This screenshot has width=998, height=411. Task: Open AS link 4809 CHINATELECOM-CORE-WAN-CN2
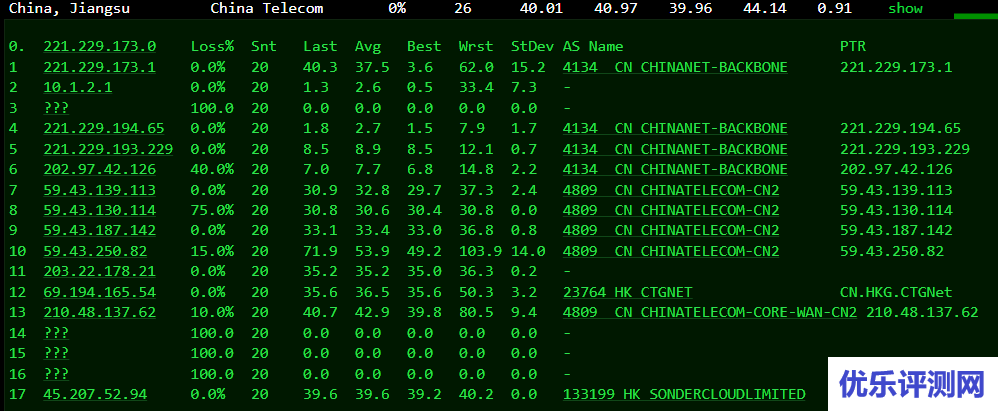(x=710, y=312)
